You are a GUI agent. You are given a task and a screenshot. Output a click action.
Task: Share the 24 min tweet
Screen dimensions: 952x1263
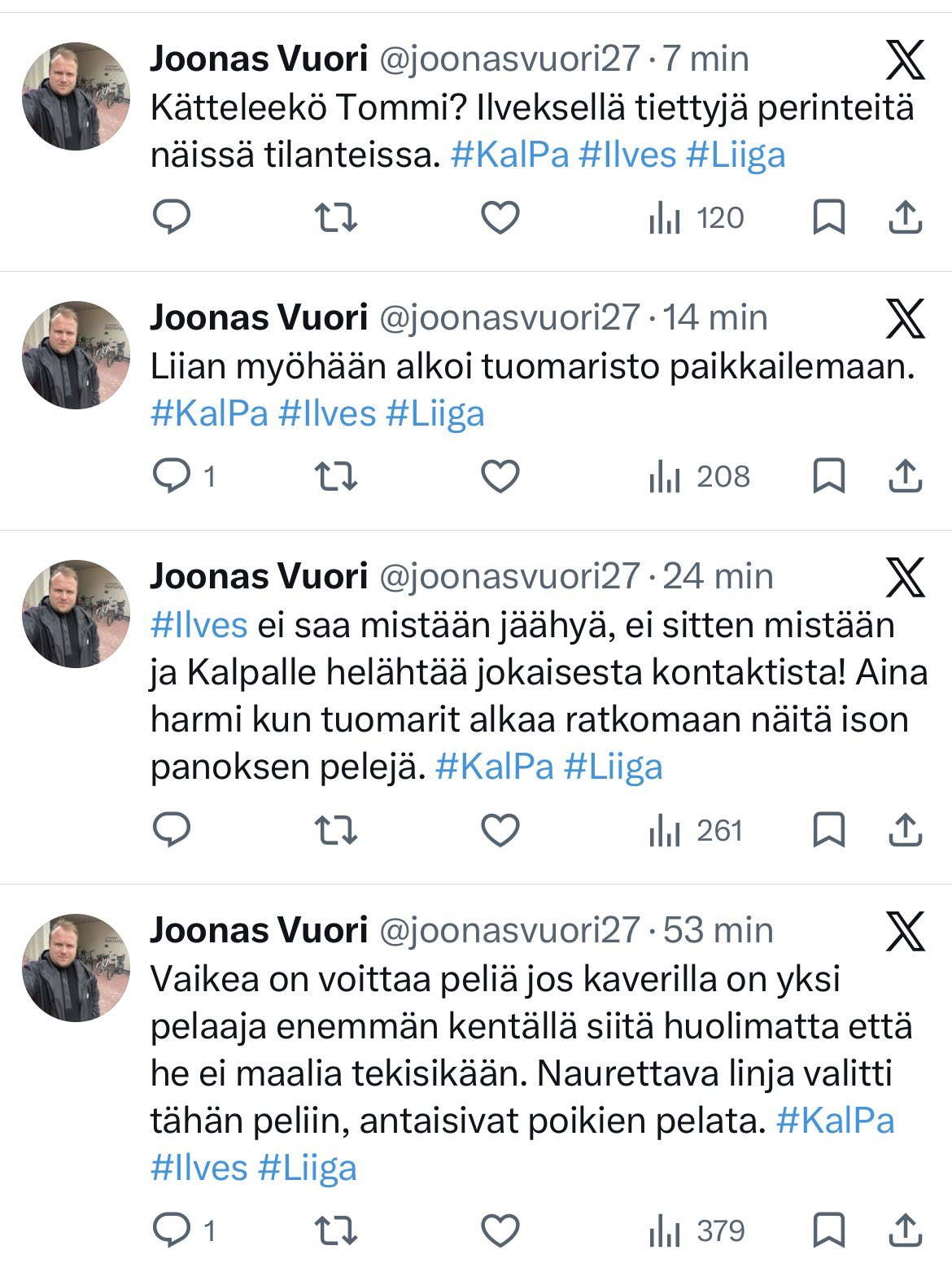pyautogui.click(x=905, y=830)
